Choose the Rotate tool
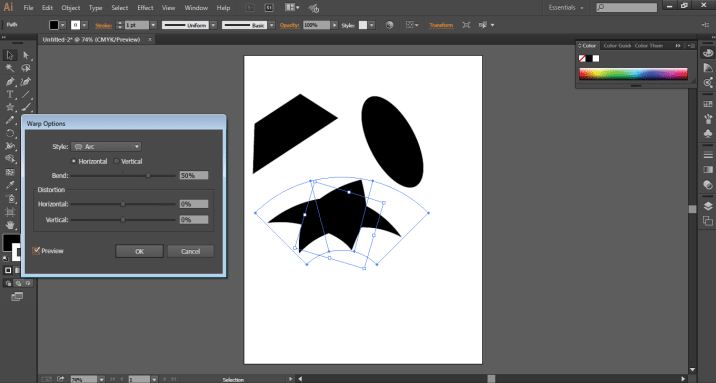Viewport: 716px width, 383px height. coord(10,133)
